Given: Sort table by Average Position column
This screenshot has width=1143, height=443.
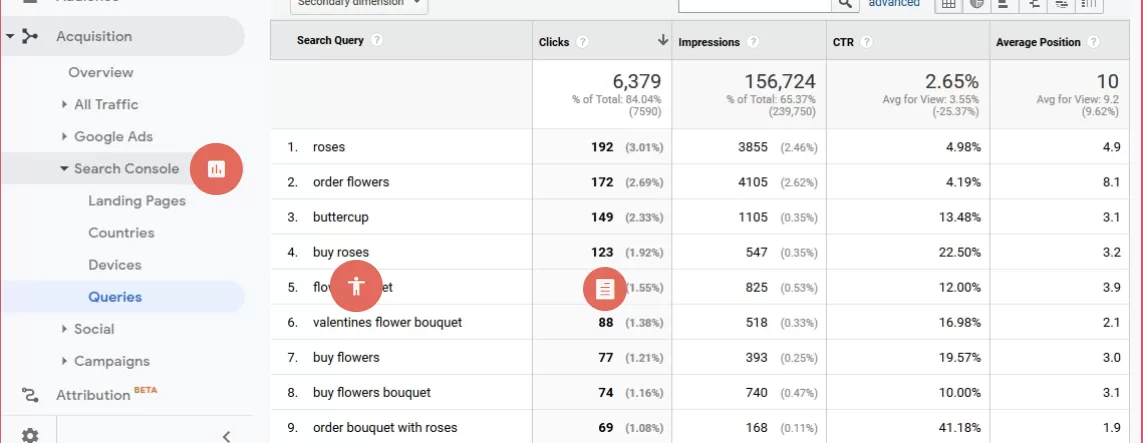Looking at the screenshot, I should pyautogui.click(x=1038, y=42).
